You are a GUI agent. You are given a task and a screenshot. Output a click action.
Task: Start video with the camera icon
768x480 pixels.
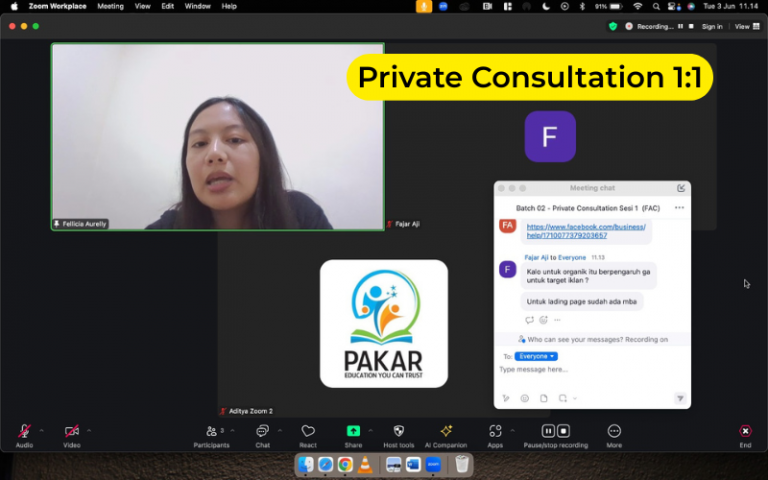[72, 431]
